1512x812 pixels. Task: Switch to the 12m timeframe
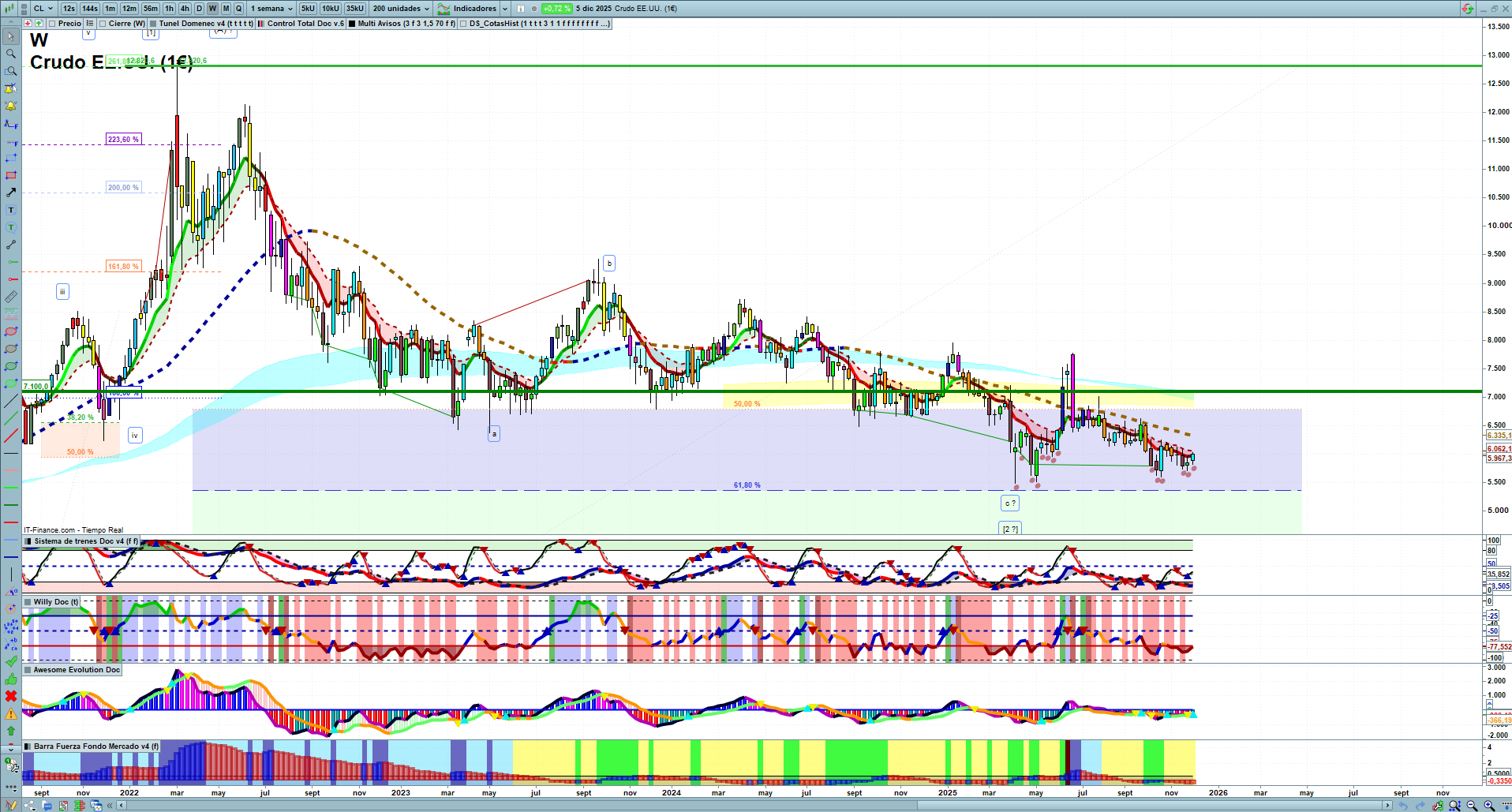pos(129,9)
